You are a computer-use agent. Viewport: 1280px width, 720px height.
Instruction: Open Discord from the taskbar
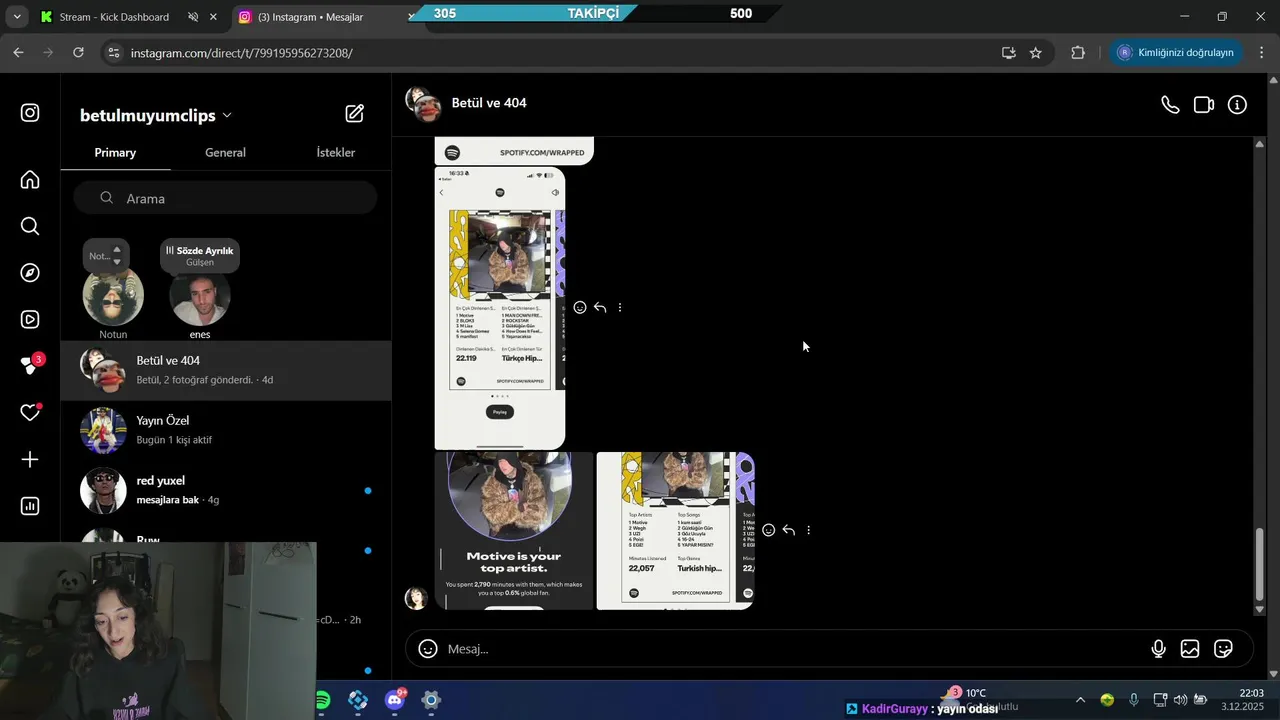coord(394,700)
